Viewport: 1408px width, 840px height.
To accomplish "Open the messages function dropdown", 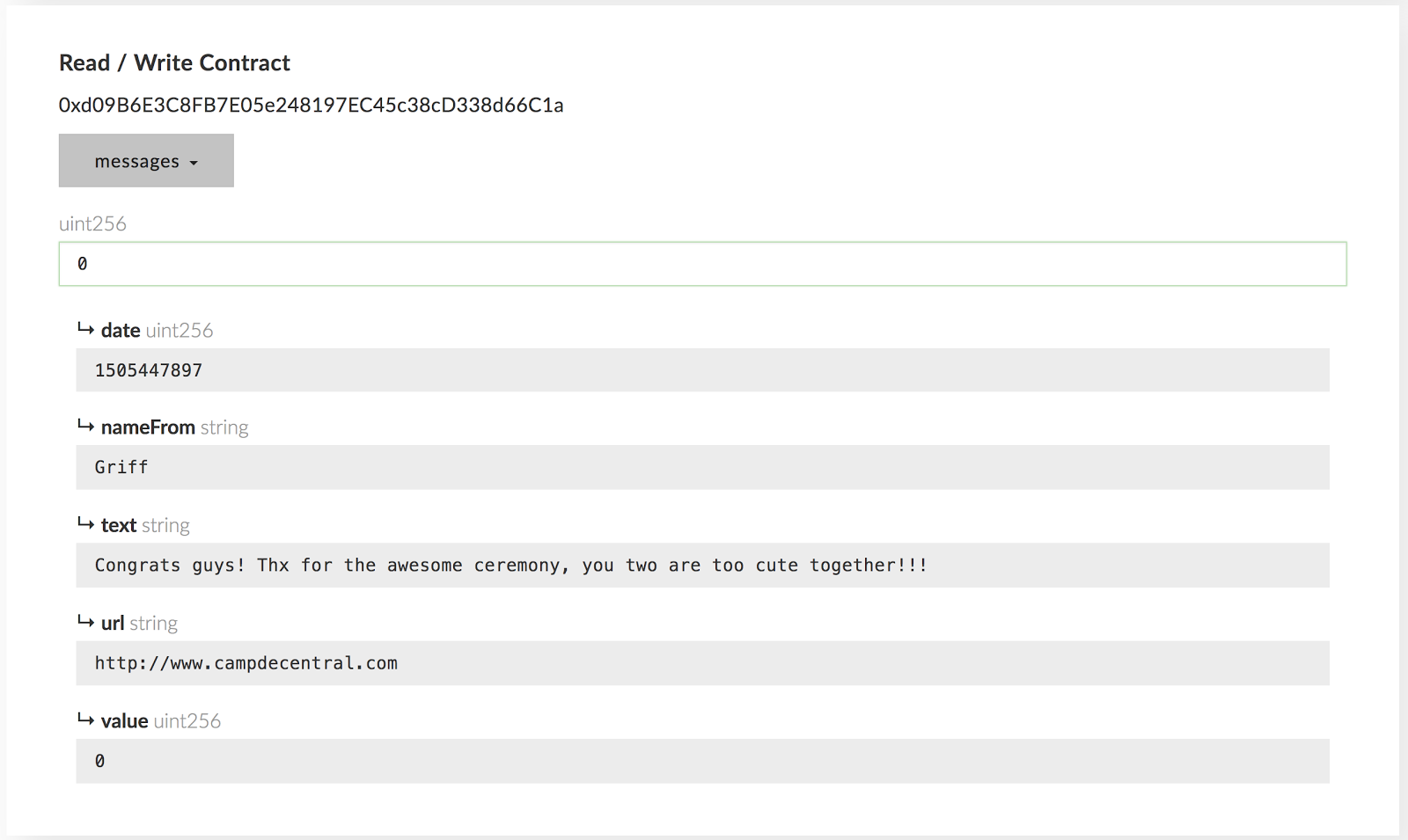I will [x=146, y=161].
